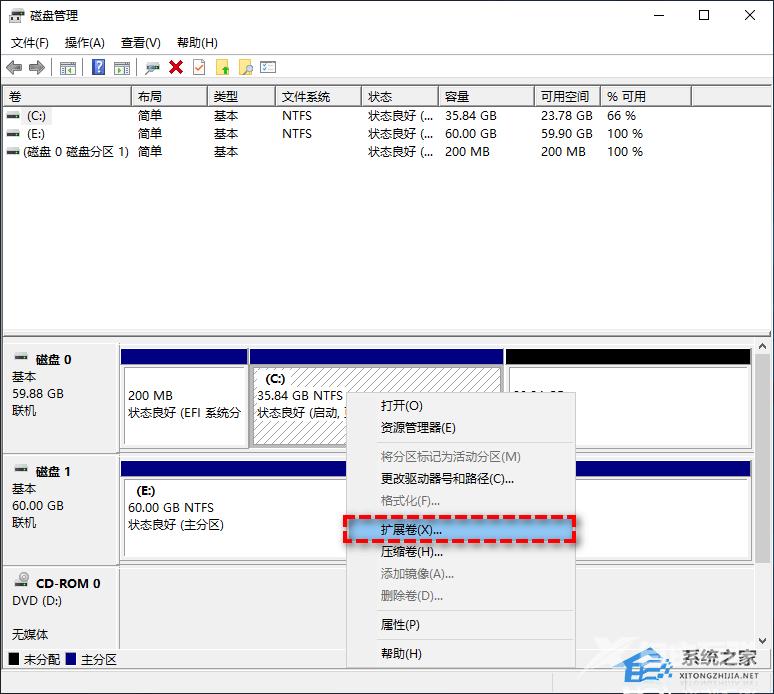Viewport: 774px width, 694px height.
Task: Choose 属性(P) from context menu
Action: 461,625
